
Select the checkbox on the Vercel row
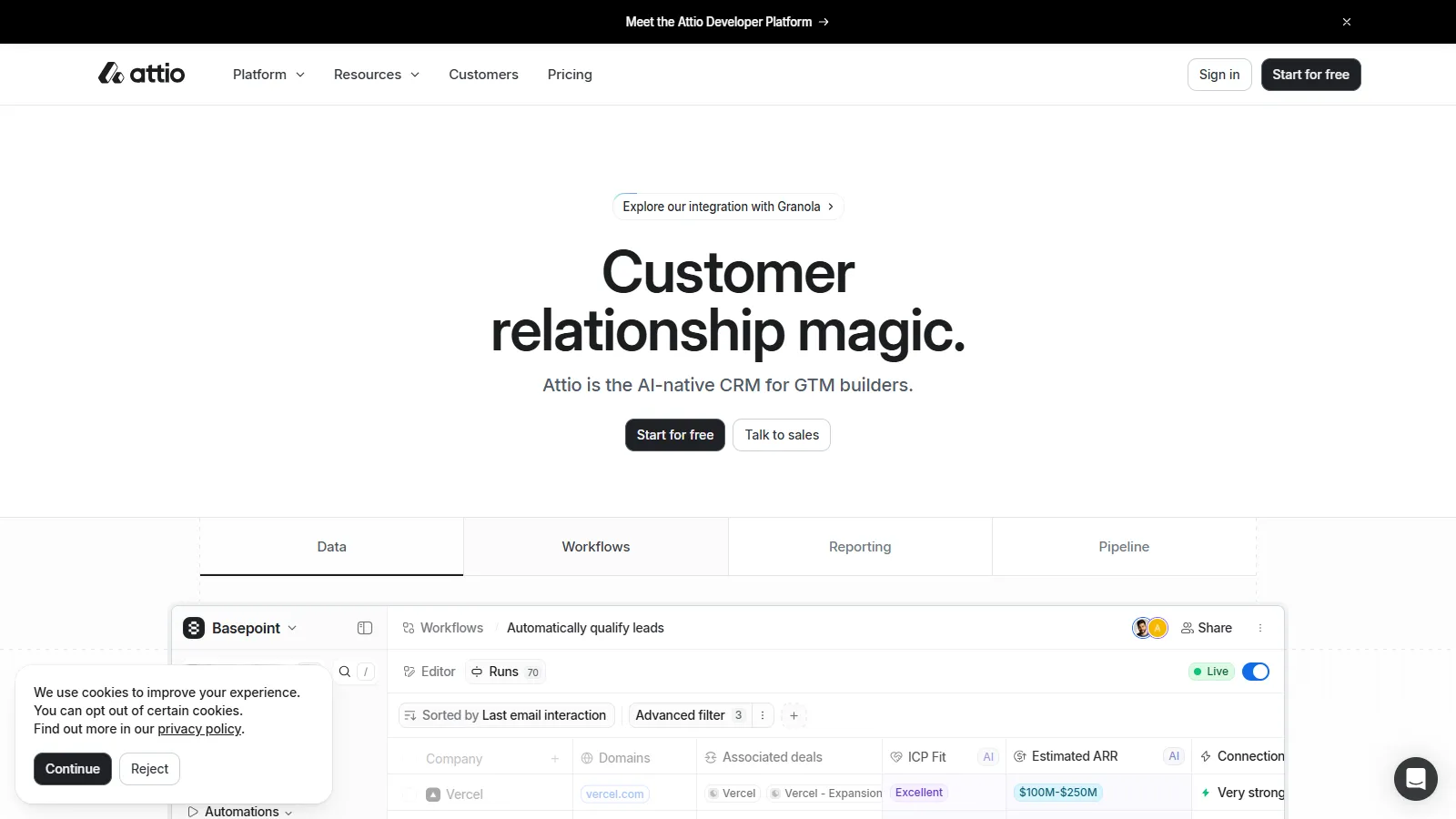pos(409,793)
